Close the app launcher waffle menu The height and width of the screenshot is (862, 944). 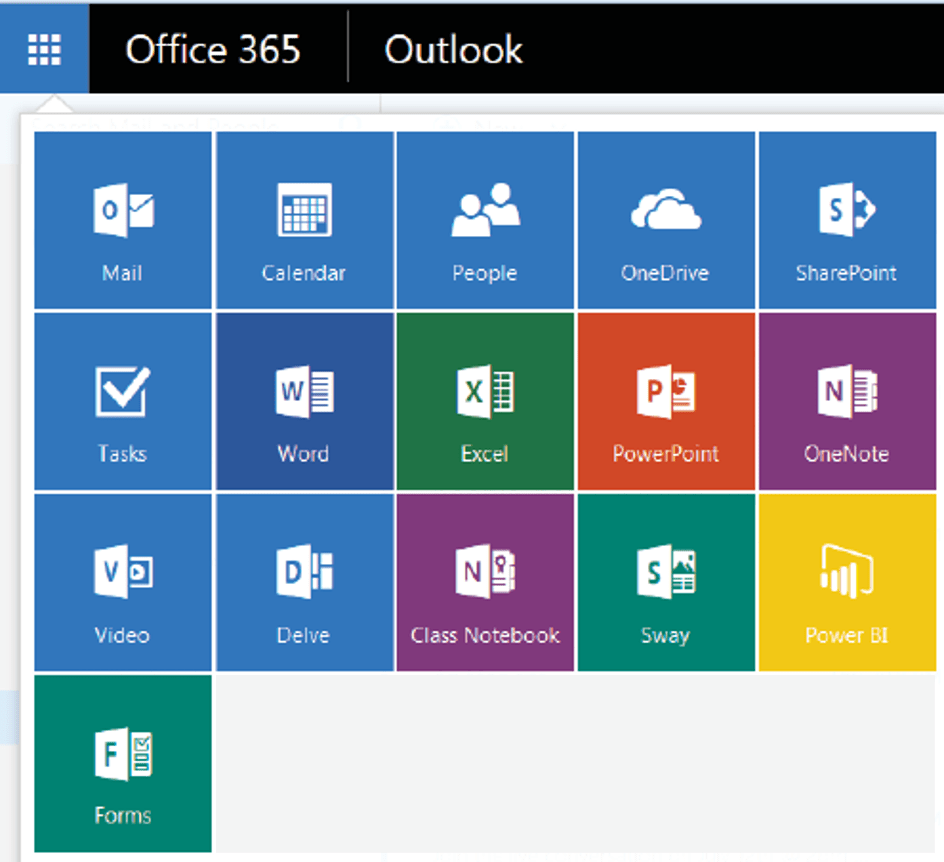(44, 48)
